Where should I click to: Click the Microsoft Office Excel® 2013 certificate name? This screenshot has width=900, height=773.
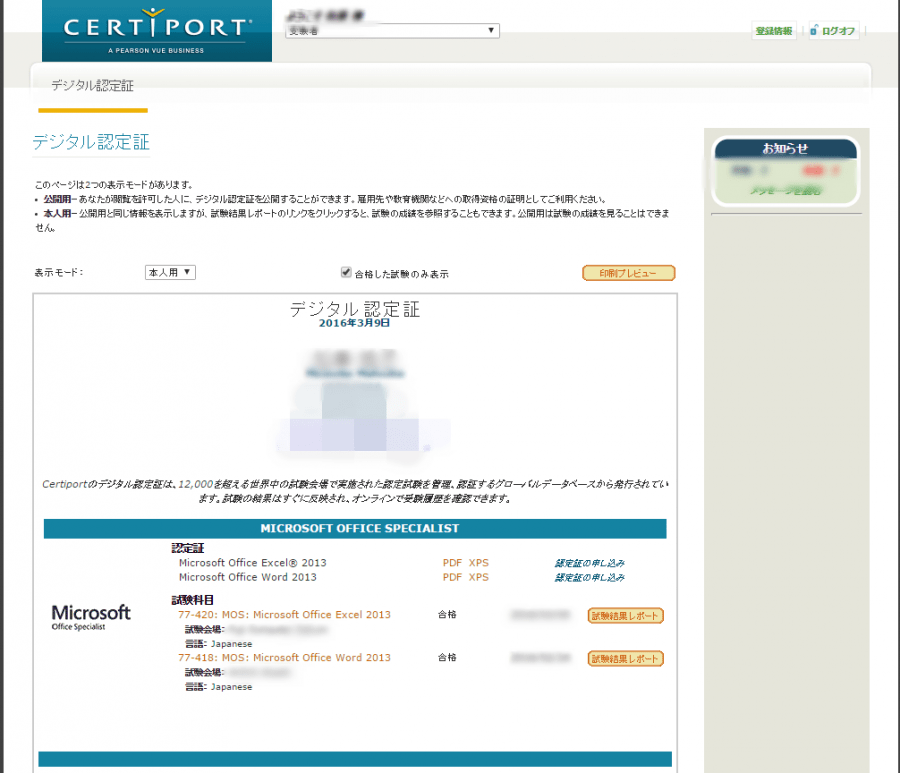[x=253, y=562]
